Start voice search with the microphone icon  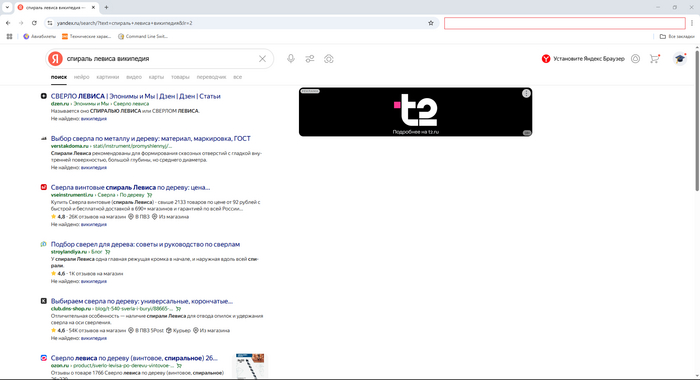click(x=291, y=59)
